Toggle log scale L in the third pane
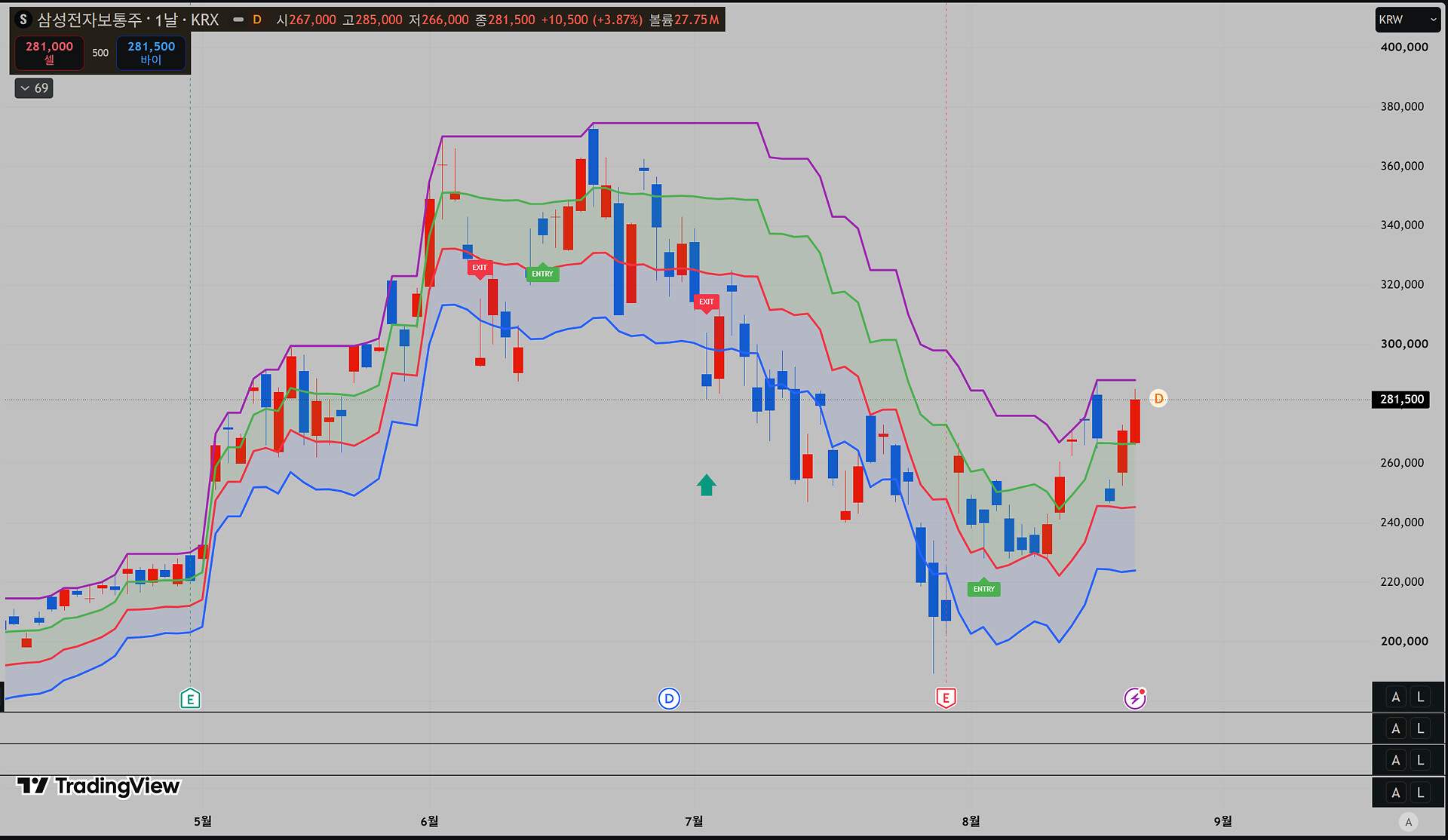The height and width of the screenshot is (840, 1448). [x=1420, y=760]
